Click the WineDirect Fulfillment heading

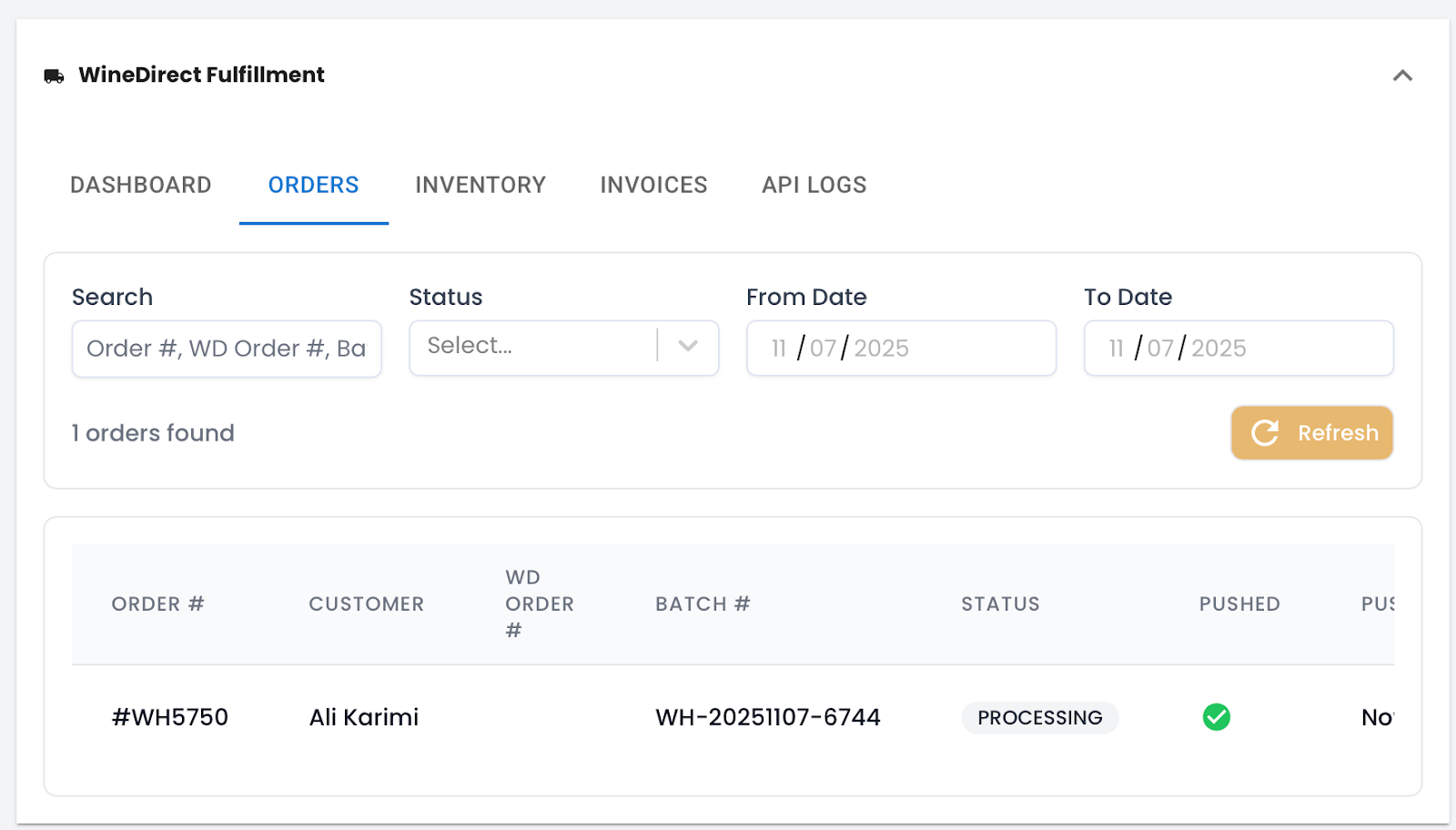(x=201, y=75)
